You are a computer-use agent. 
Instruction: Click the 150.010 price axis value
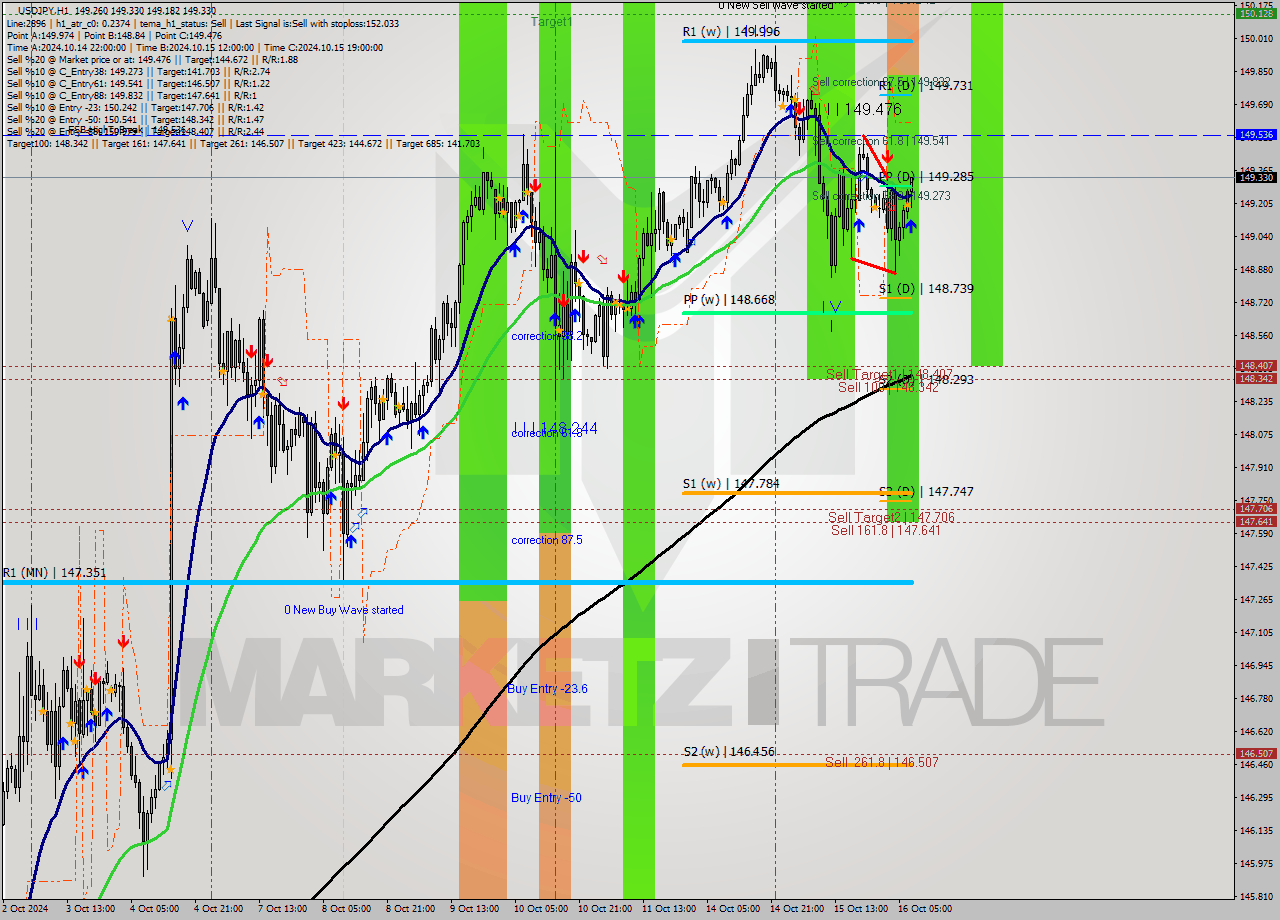coord(1255,39)
